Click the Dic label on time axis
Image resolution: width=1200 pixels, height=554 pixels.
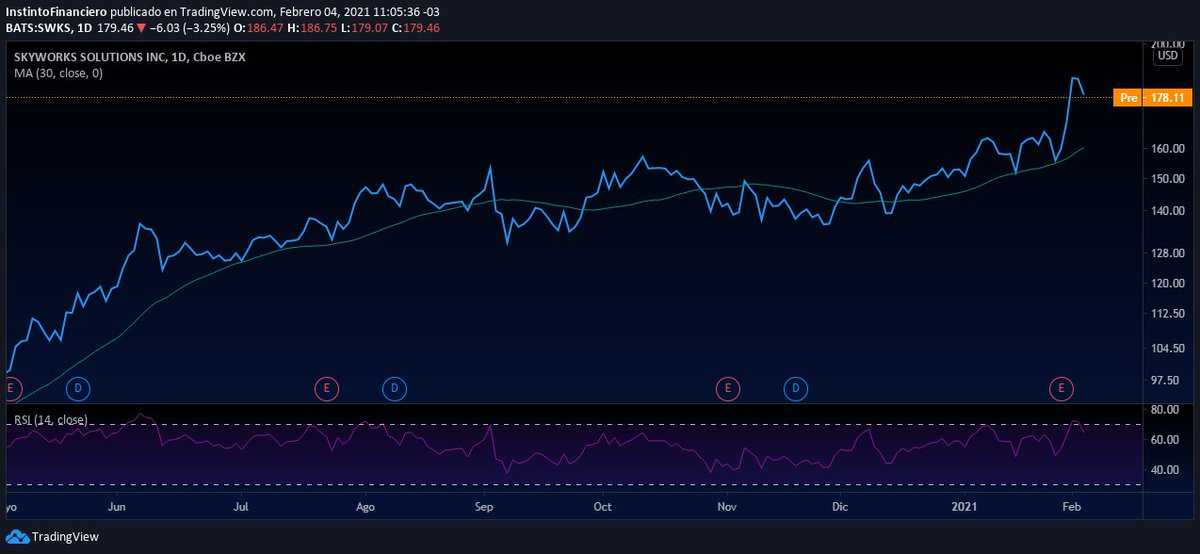[x=839, y=507]
